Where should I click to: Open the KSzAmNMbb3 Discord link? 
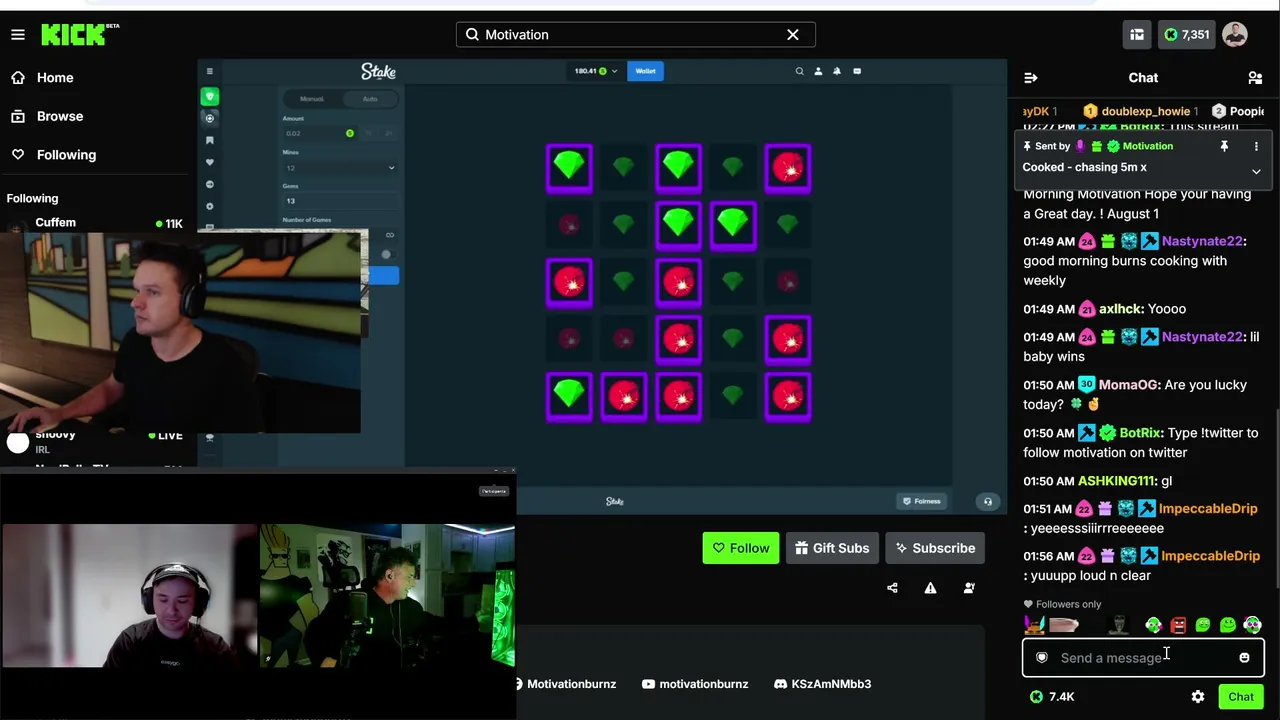(x=823, y=684)
